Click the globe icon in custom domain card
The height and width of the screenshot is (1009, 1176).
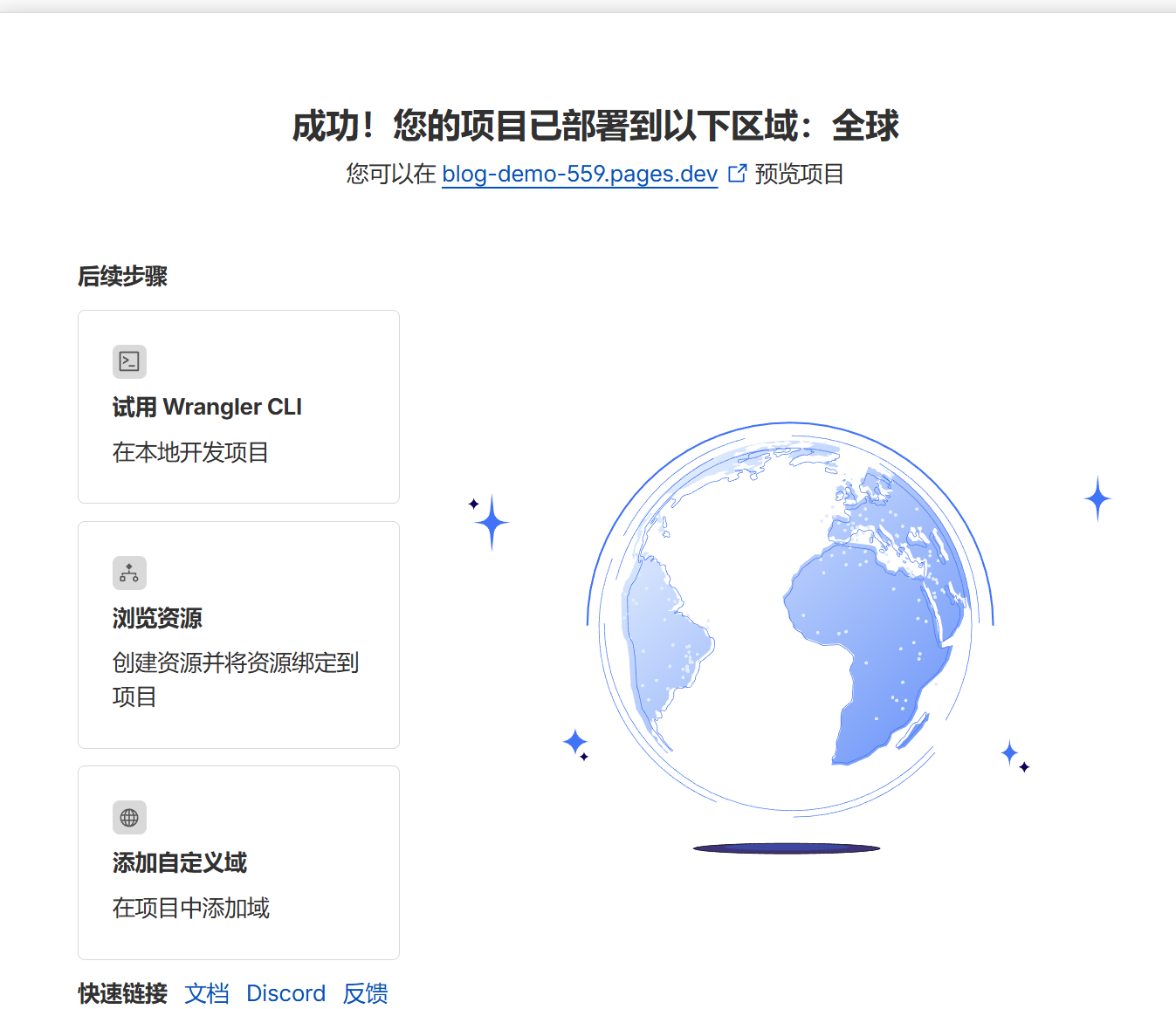(x=129, y=818)
